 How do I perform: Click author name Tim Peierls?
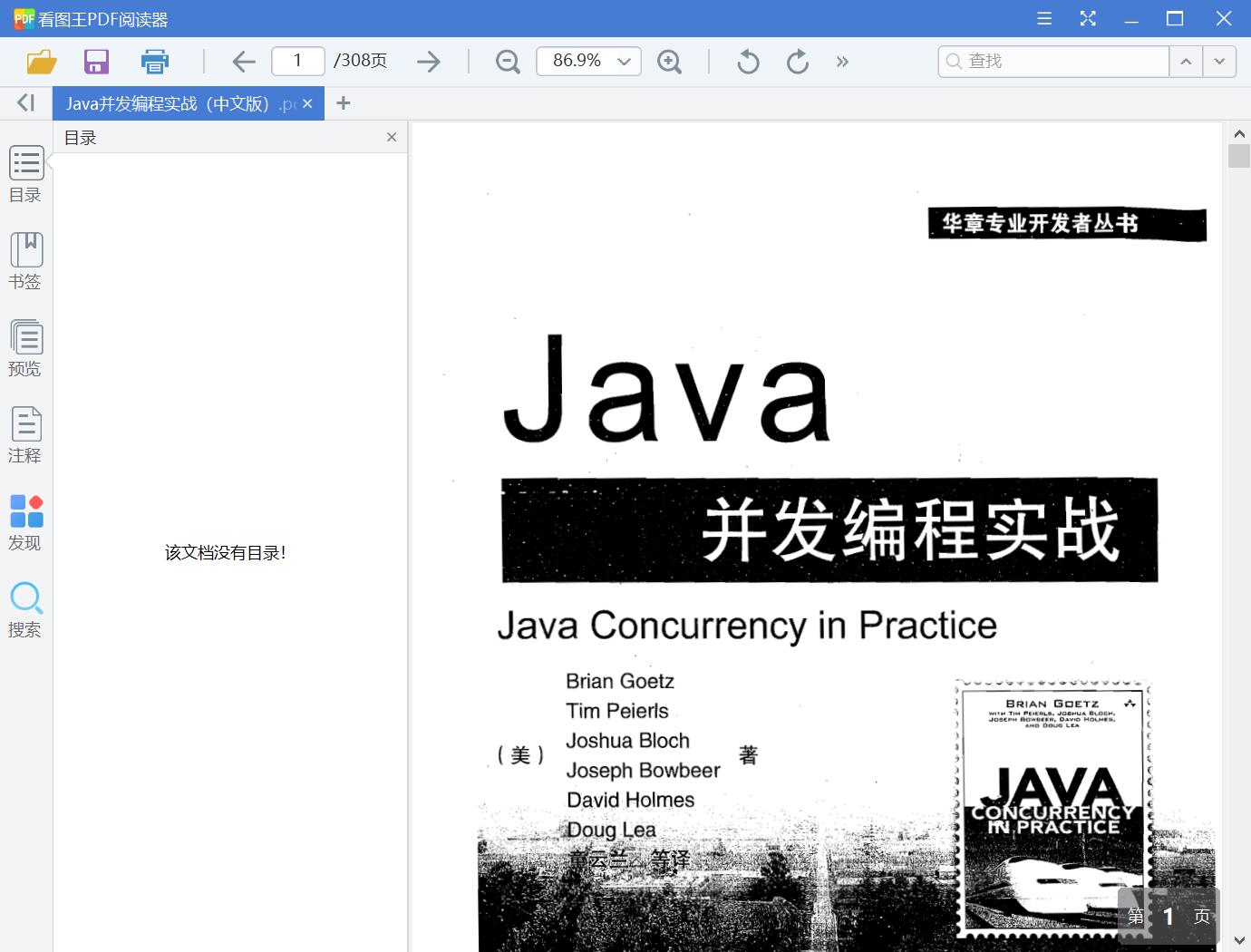pyautogui.click(x=617, y=711)
